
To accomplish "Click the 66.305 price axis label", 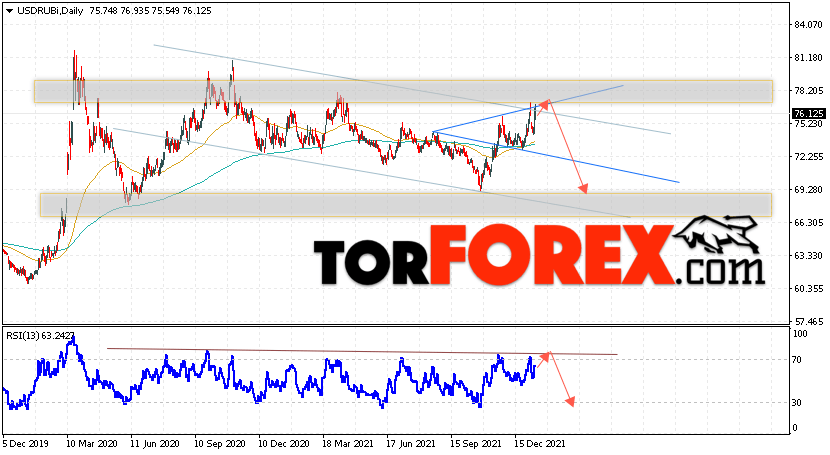I will (x=809, y=223).
